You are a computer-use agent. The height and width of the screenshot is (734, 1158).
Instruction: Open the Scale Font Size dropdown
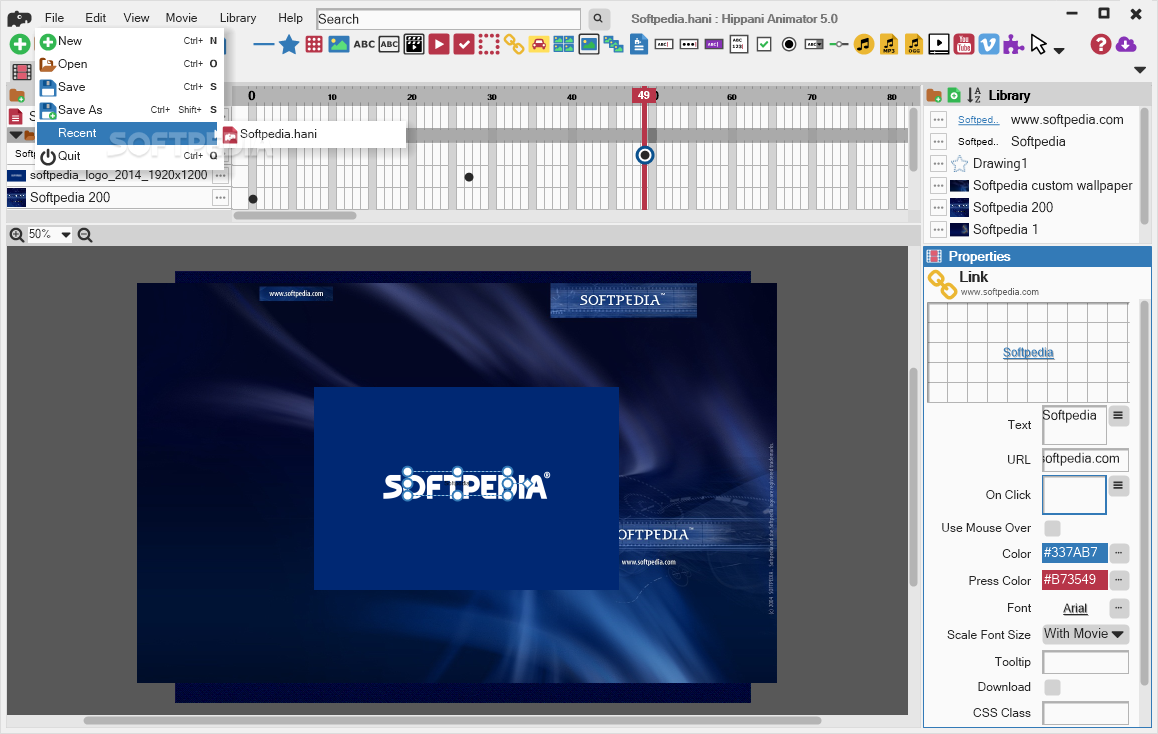pyautogui.click(x=1085, y=634)
